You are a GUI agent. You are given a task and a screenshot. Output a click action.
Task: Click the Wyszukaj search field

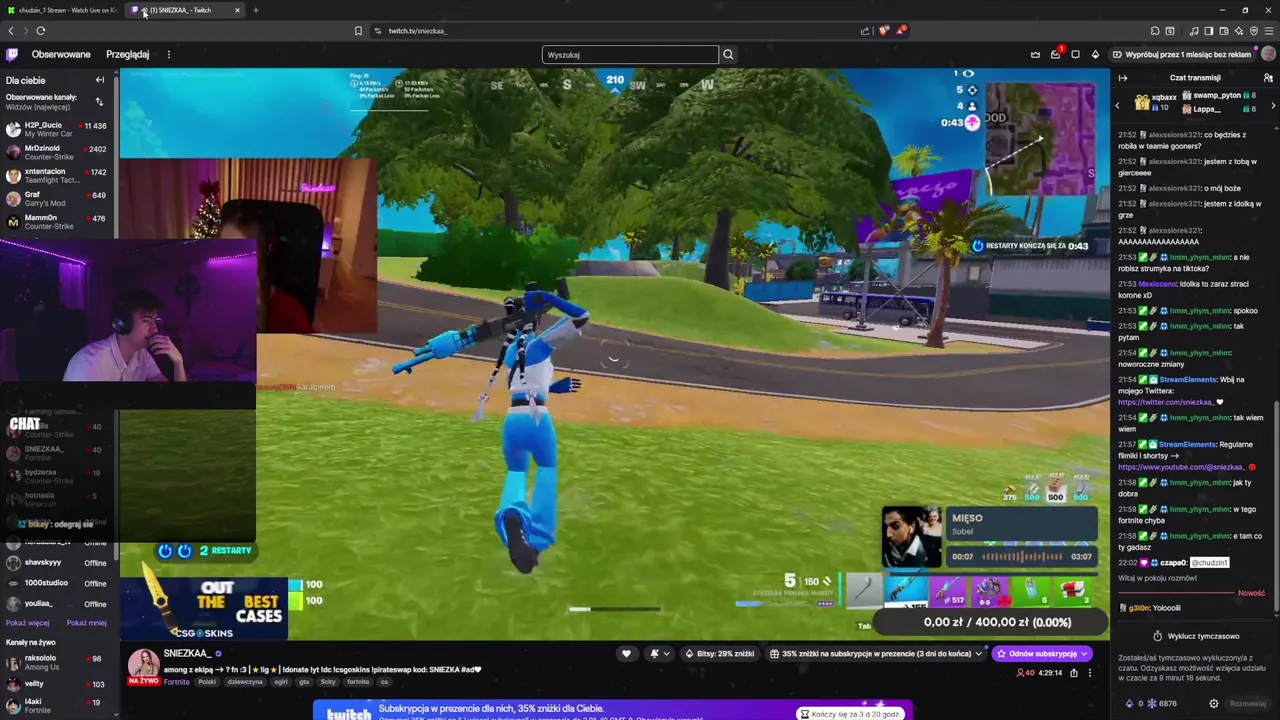pos(630,54)
